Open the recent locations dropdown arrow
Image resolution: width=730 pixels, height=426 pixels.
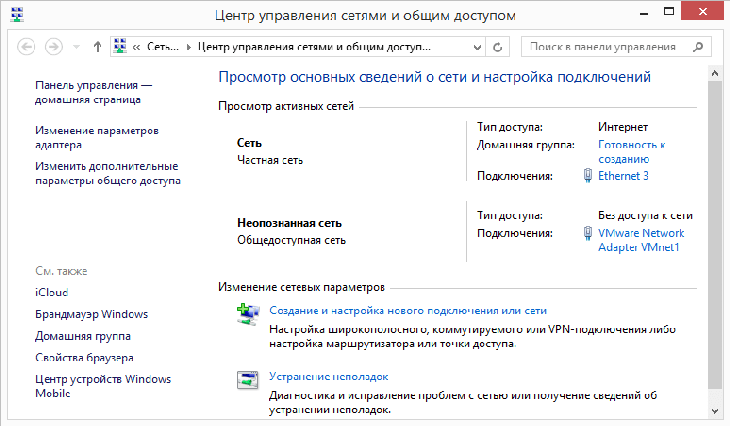click(76, 46)
